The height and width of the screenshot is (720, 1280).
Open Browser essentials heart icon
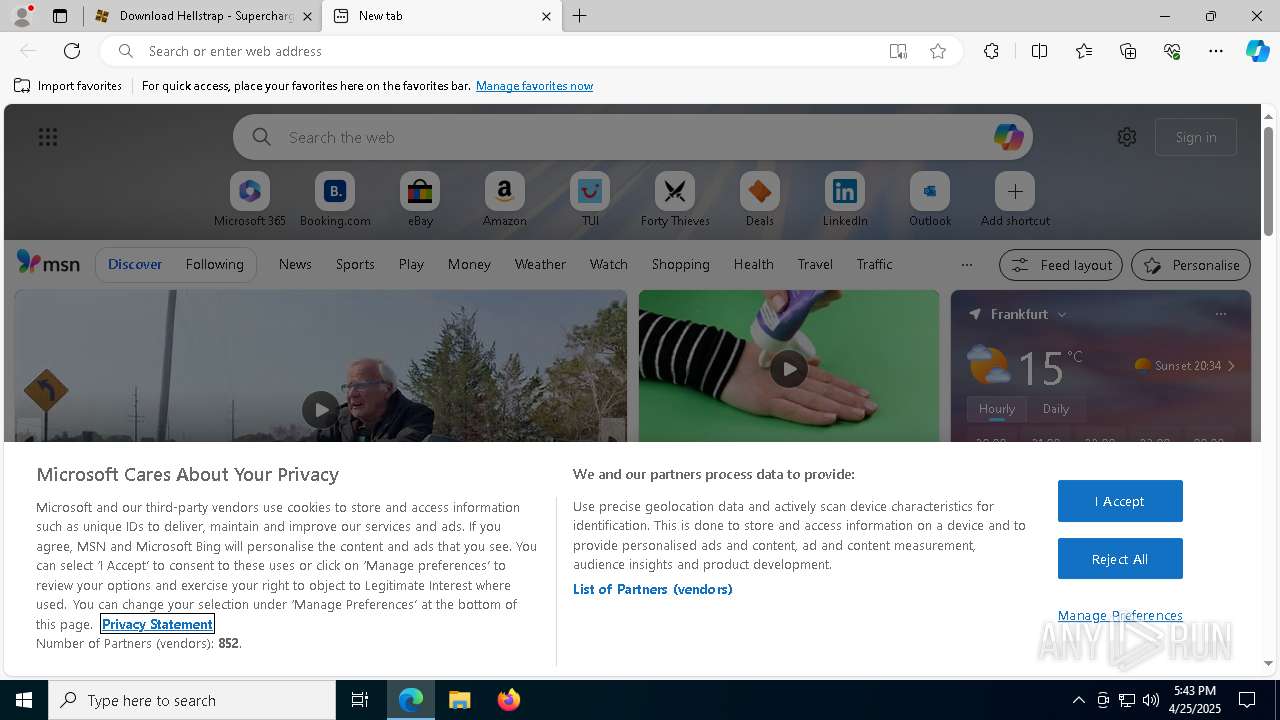click(x=1172, y=51)
